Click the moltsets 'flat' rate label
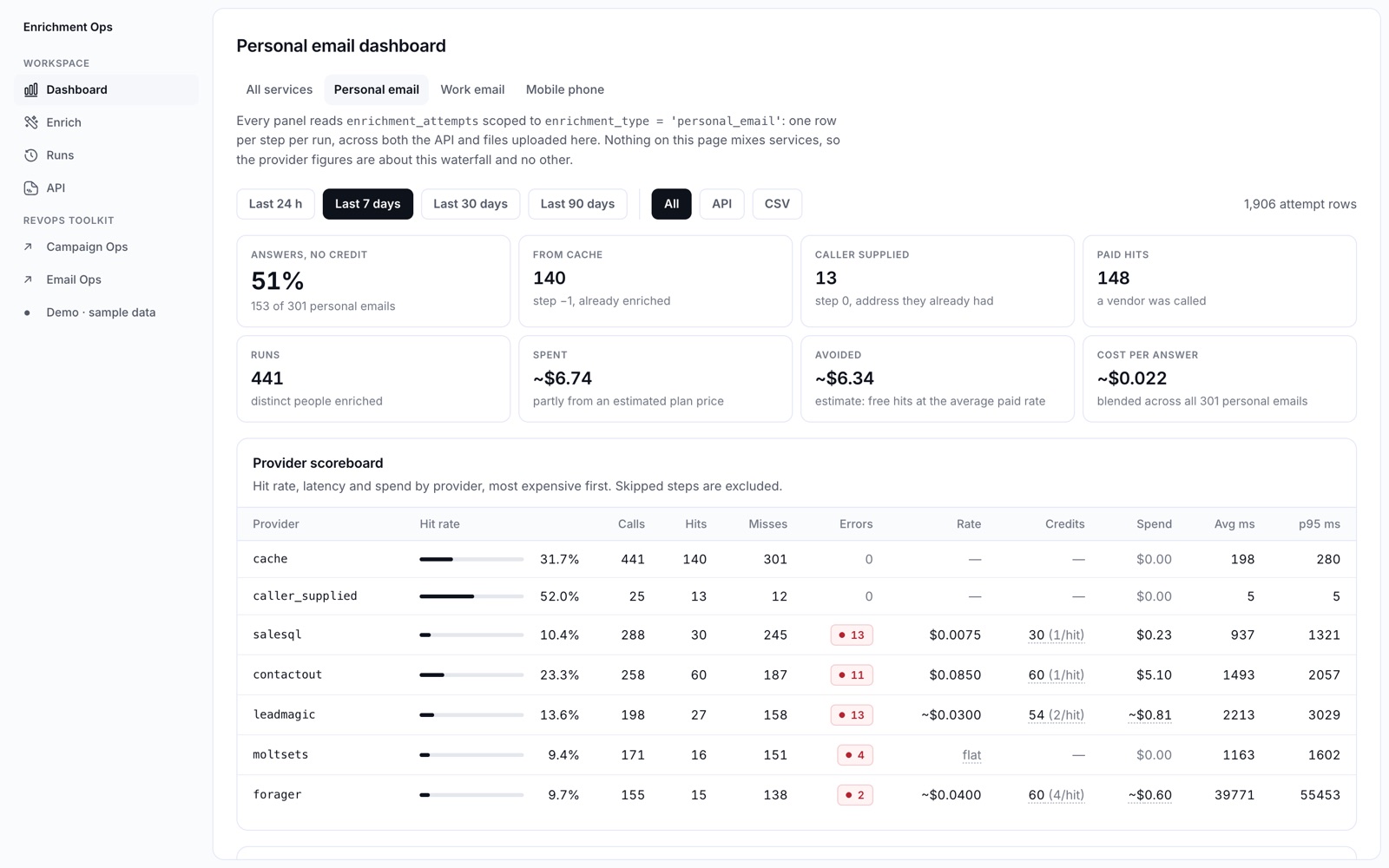The image size is (1389, 868). pyautogui.click(x=971, y=755)
